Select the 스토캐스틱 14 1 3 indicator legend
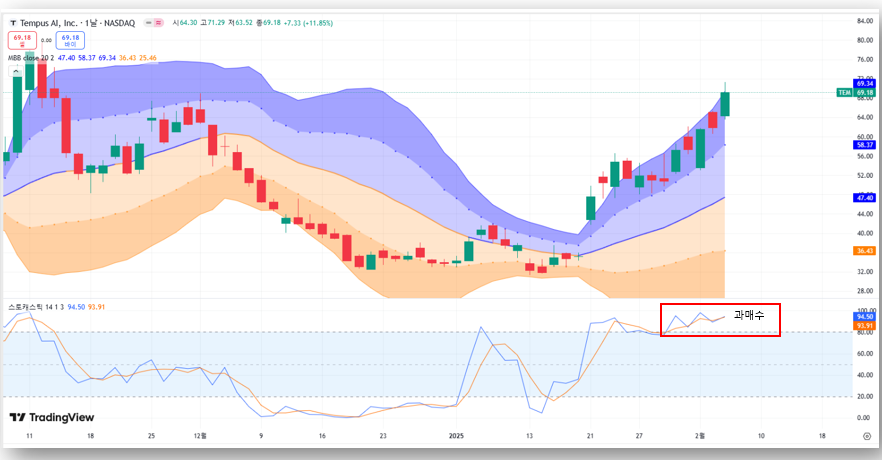Viewport: 882px width, 460px height. tap(36, 307)
